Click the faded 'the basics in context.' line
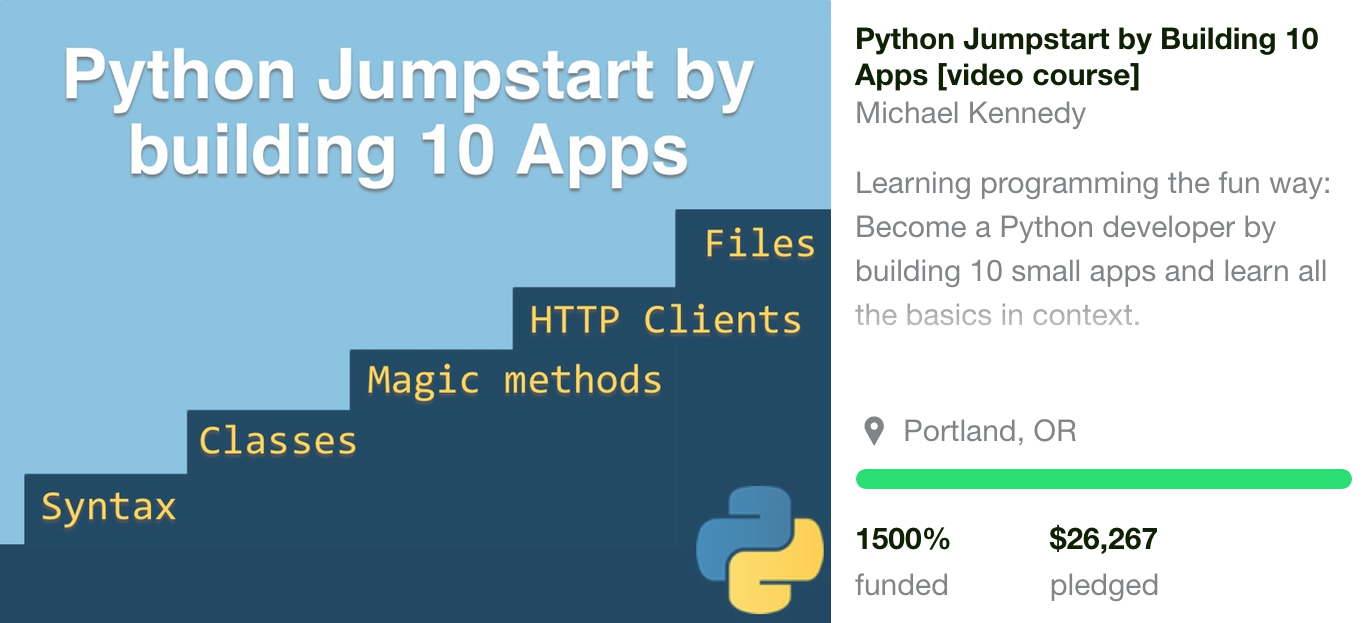The image size is (1363, 623). [x=997, y=315]
